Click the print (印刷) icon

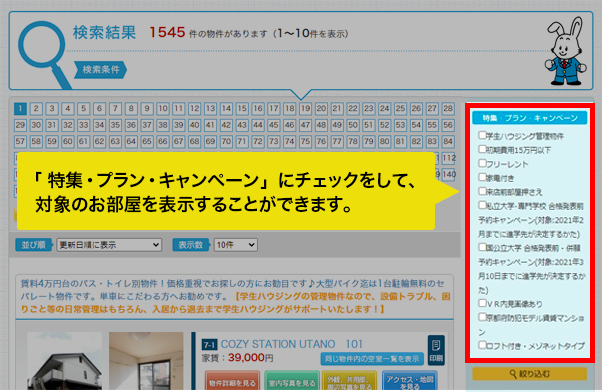pos(436,350)
